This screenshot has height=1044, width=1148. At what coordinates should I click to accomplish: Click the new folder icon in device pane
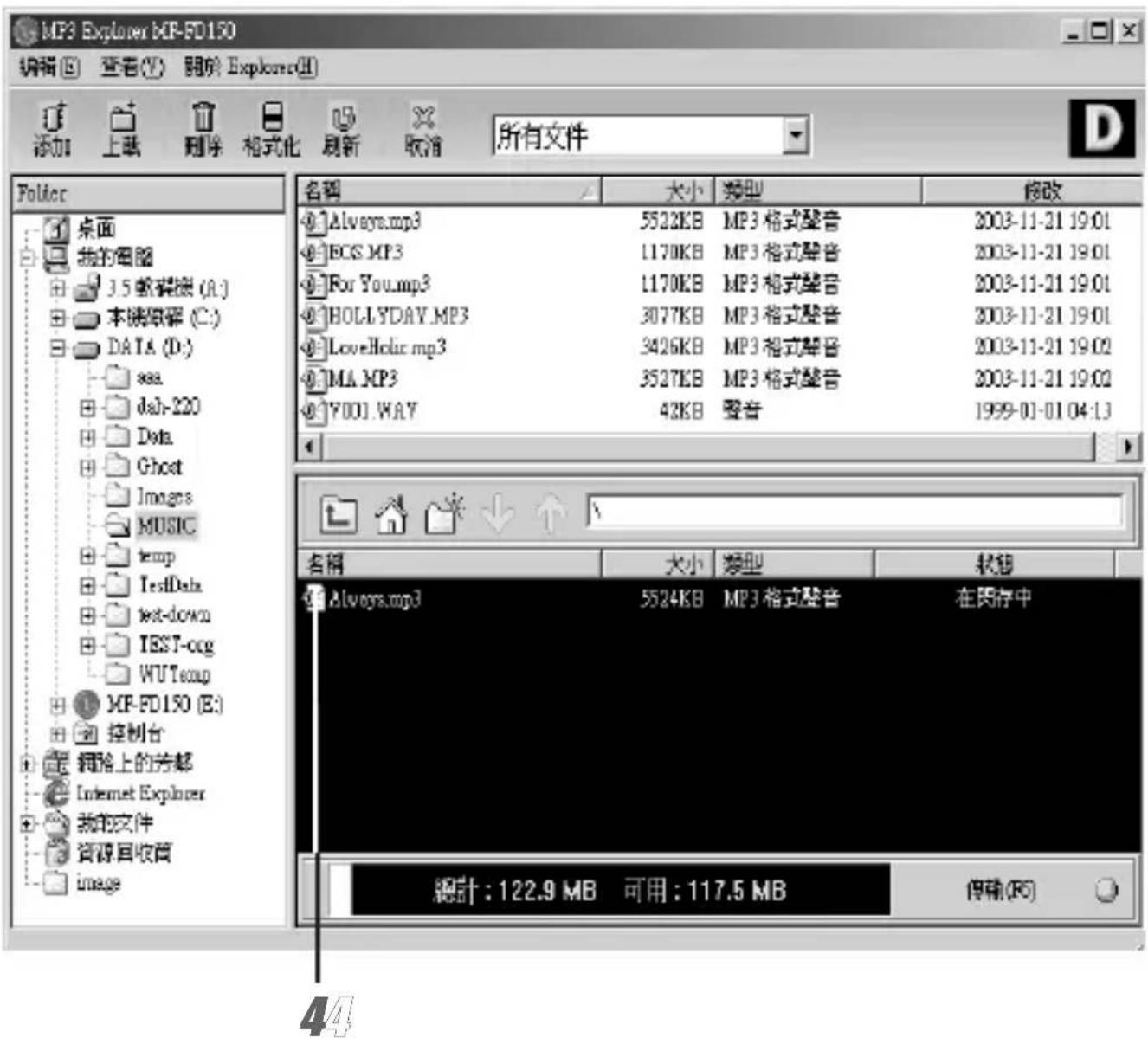point(445,514)
